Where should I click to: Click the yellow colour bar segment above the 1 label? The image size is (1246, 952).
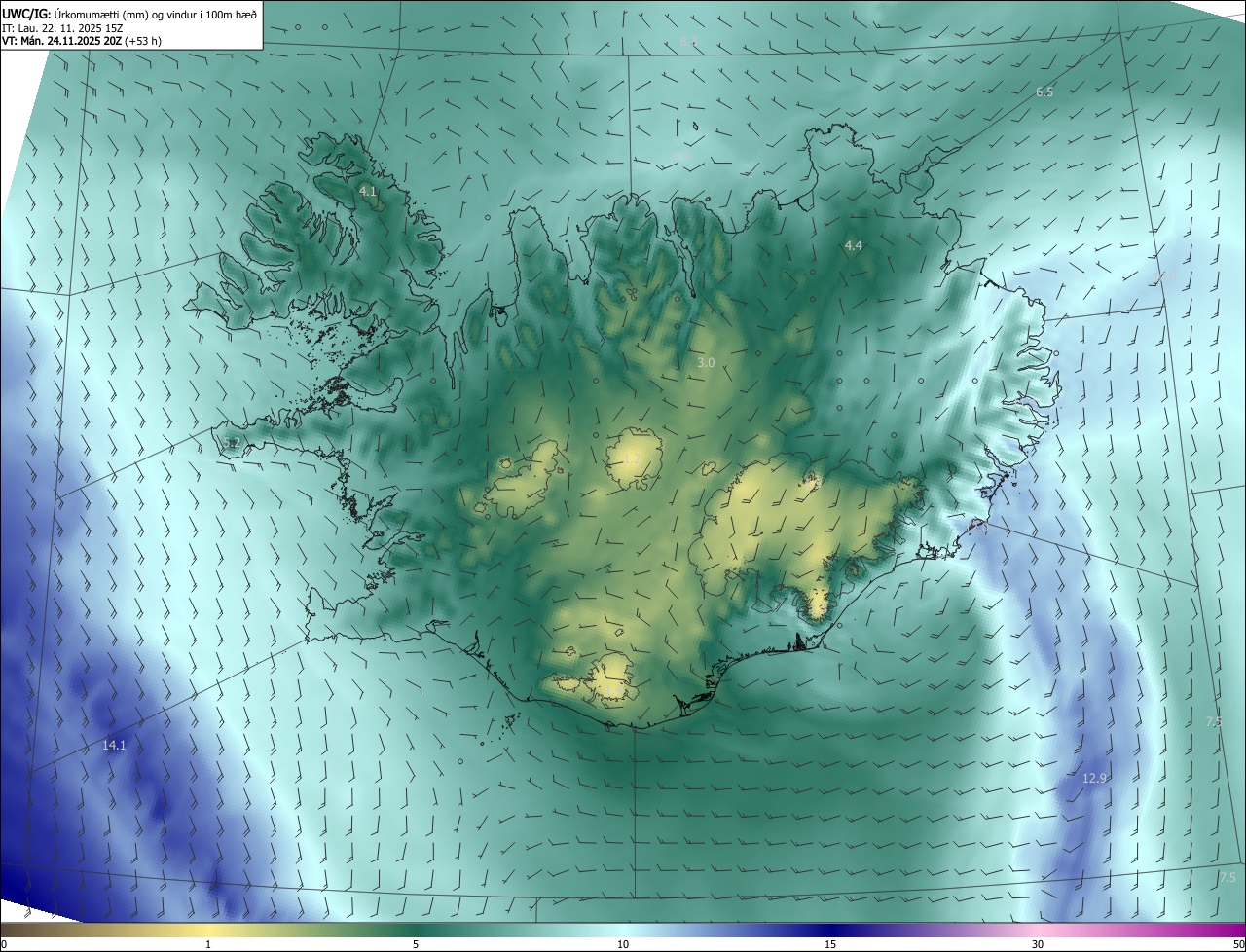(208, 930)
